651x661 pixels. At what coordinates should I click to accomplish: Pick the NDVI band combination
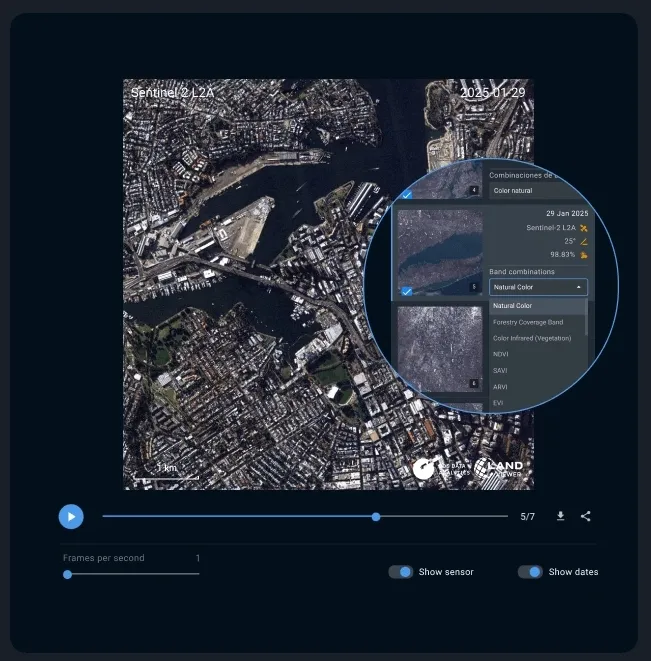point(502,354)
